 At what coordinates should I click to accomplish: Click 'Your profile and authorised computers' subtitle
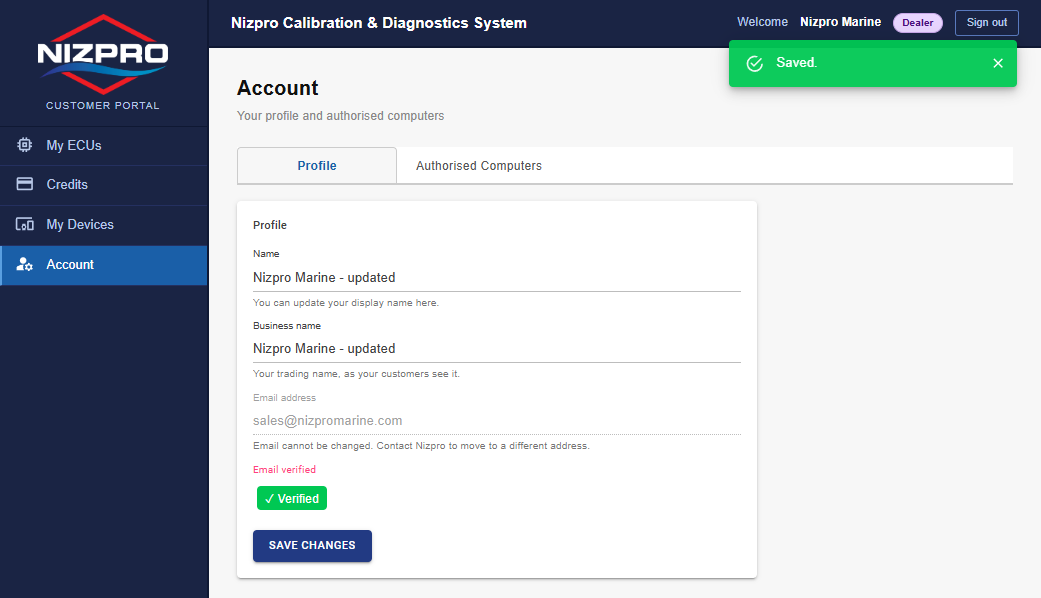(x=341, y=115)
